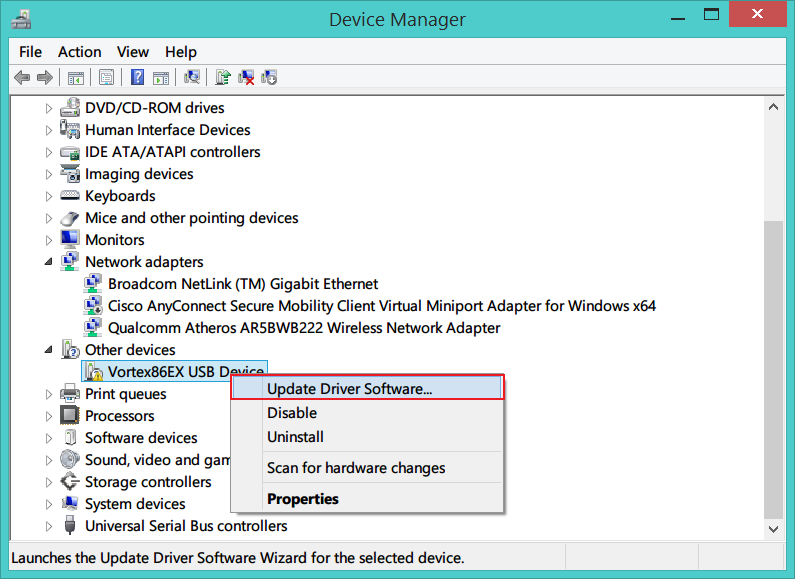Select the Broadcom NetLink Gigabit Ethernet adapter
The image size is (795, 579).
[x=243, y=284]
